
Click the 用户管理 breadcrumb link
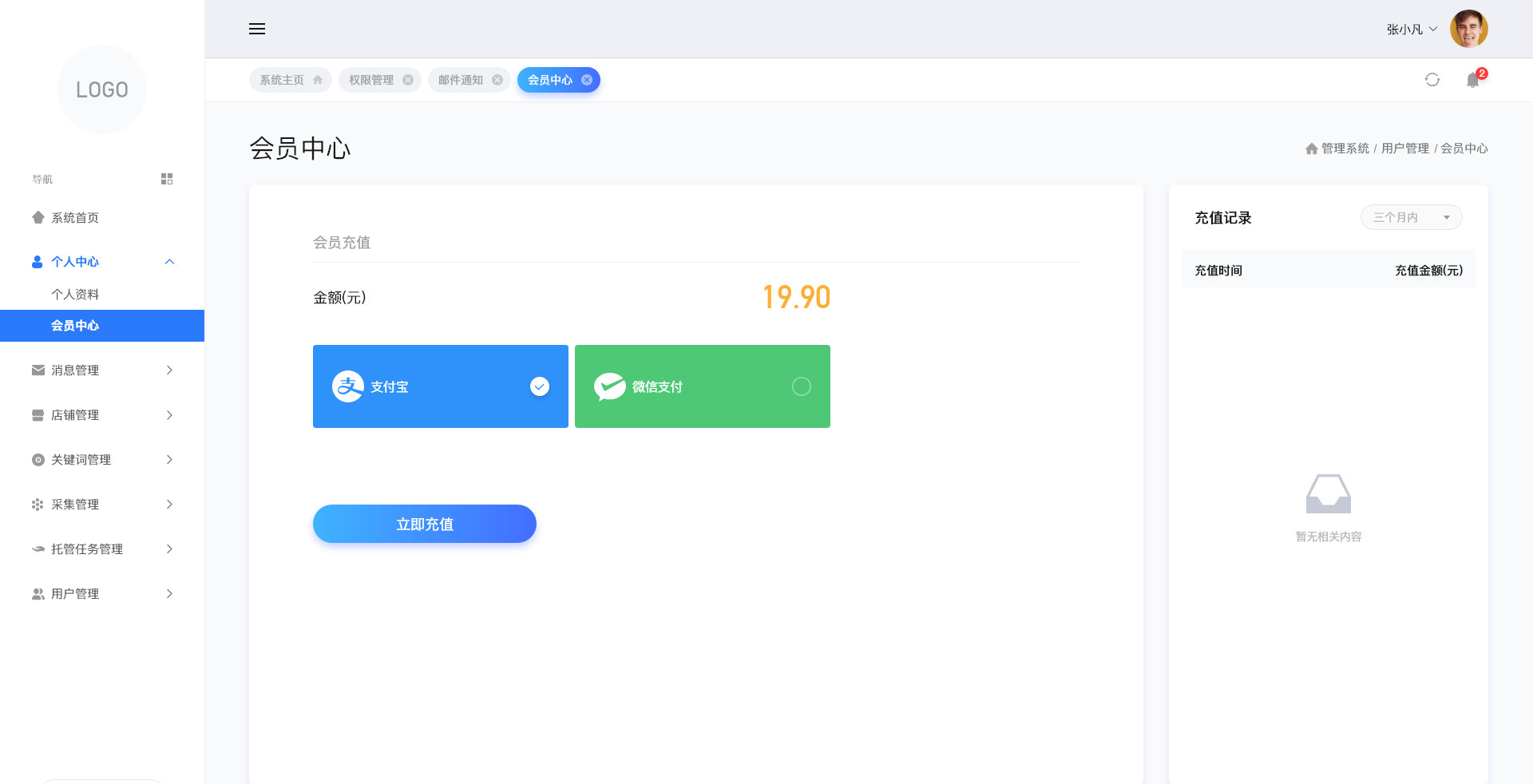tap(1405, 148)
